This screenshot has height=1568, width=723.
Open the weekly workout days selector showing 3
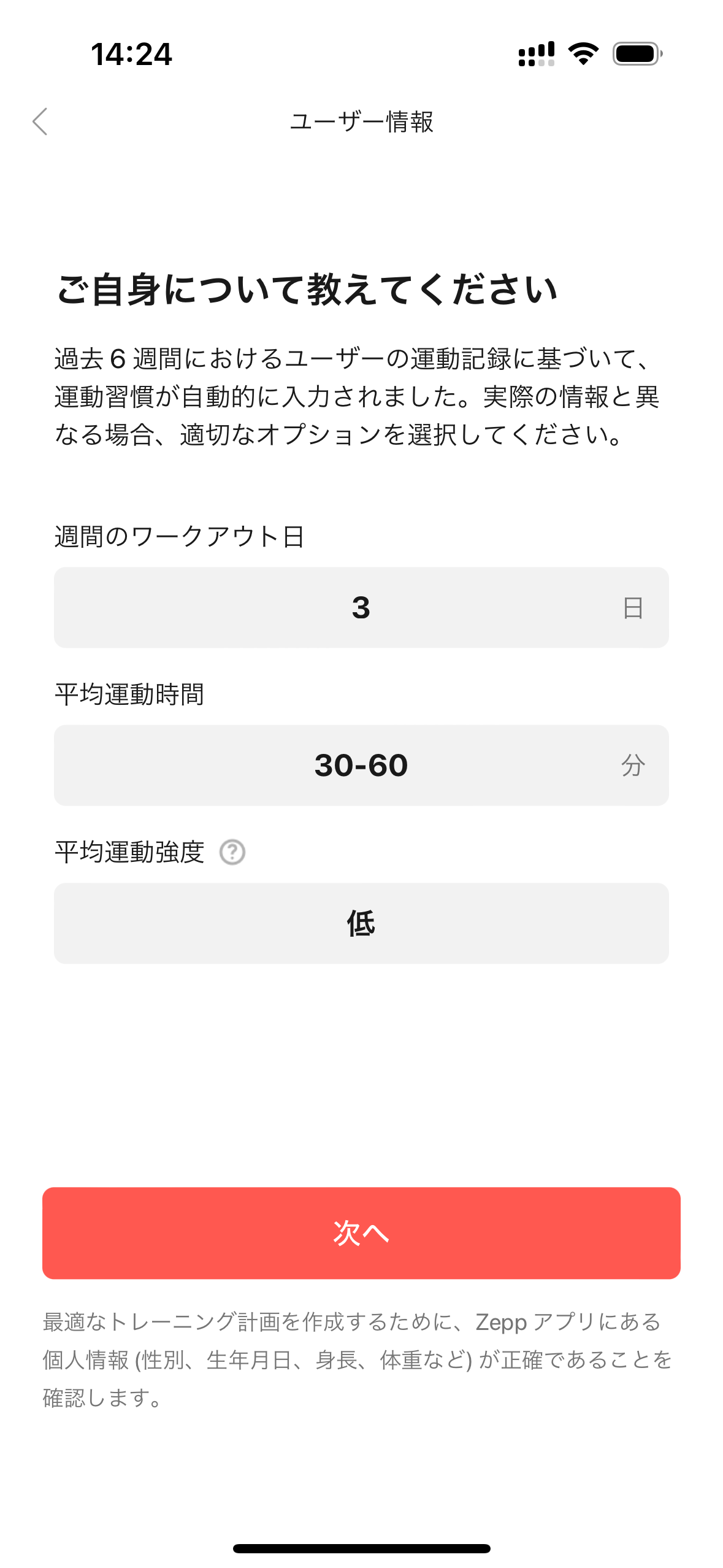pos(361,607)
